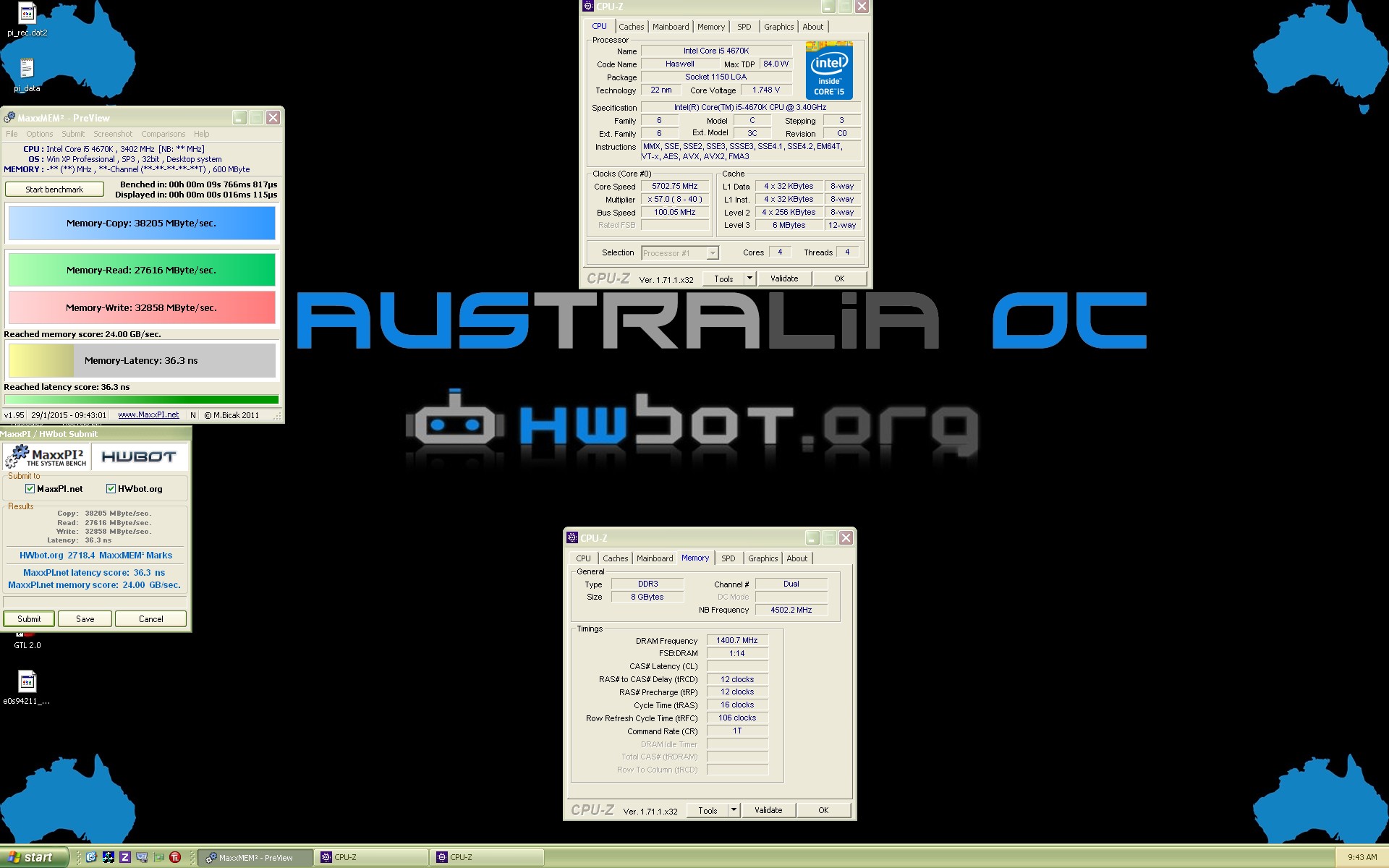Click OK in the top CPU-Z window
1389x868 pixels.
pyautogui.click(x=839, y=278)
